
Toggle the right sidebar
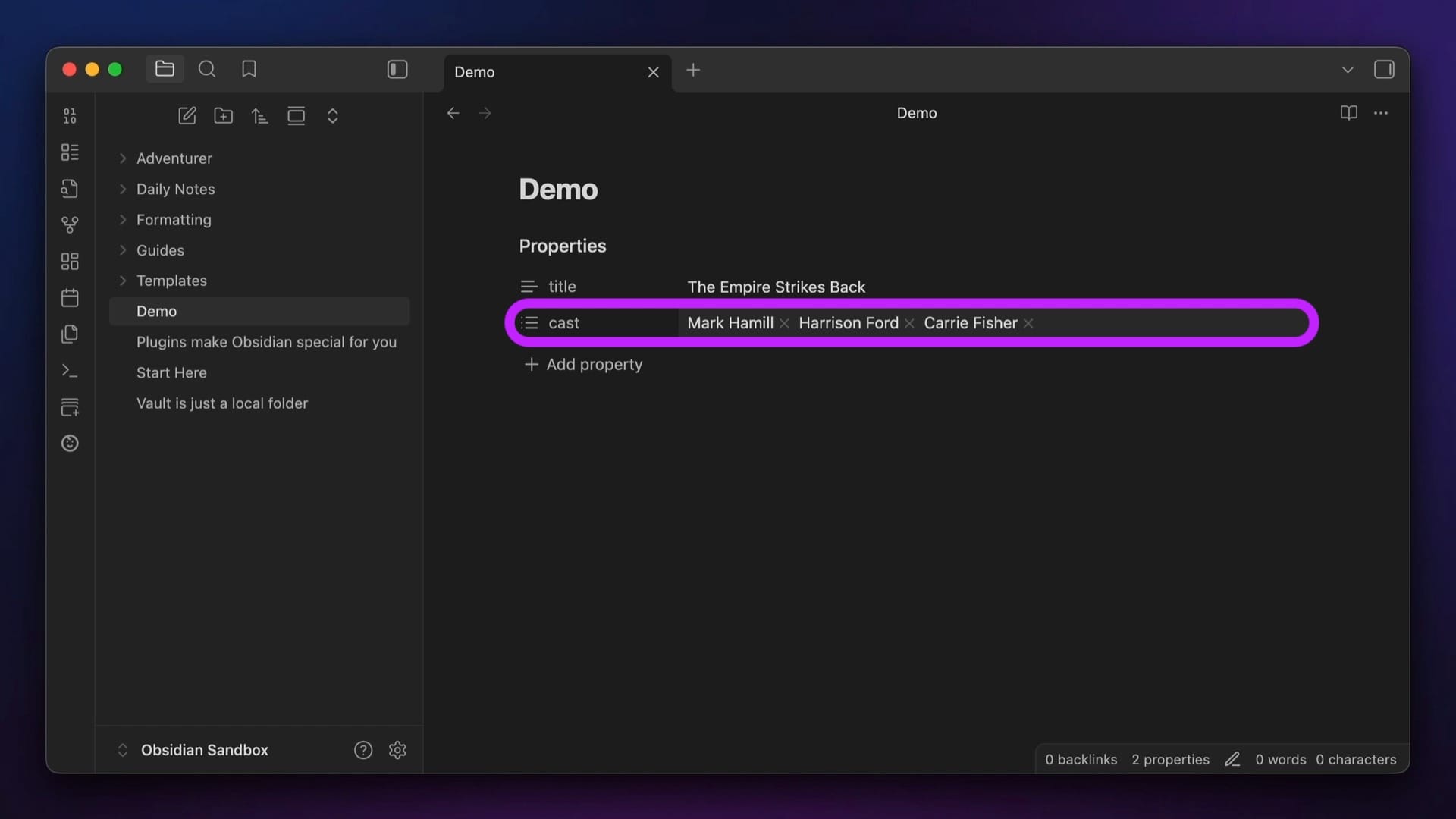[x=1383, y=70]
